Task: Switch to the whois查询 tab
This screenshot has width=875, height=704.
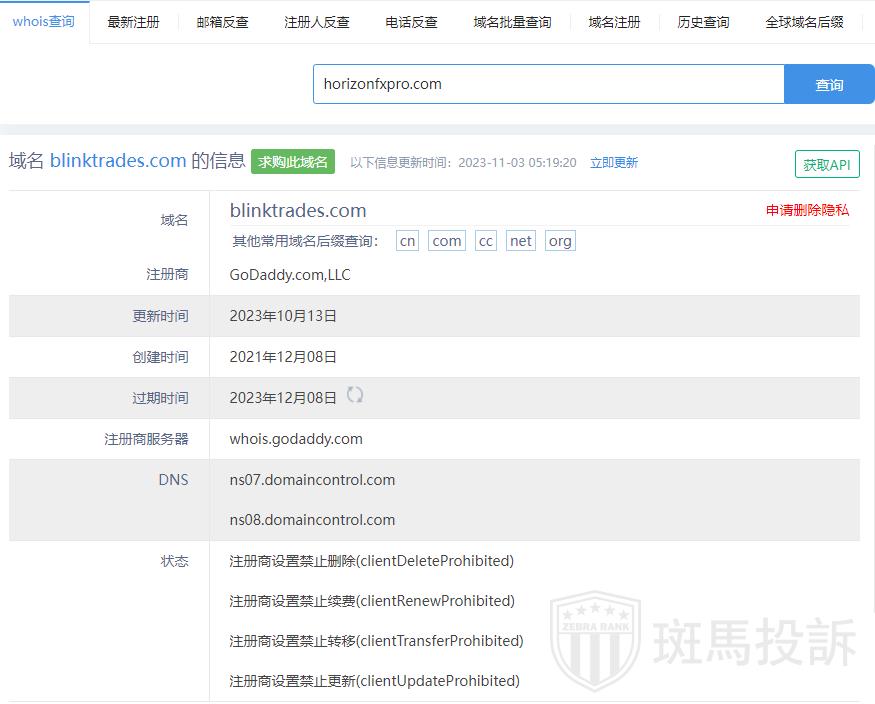Action: [44, 21]
